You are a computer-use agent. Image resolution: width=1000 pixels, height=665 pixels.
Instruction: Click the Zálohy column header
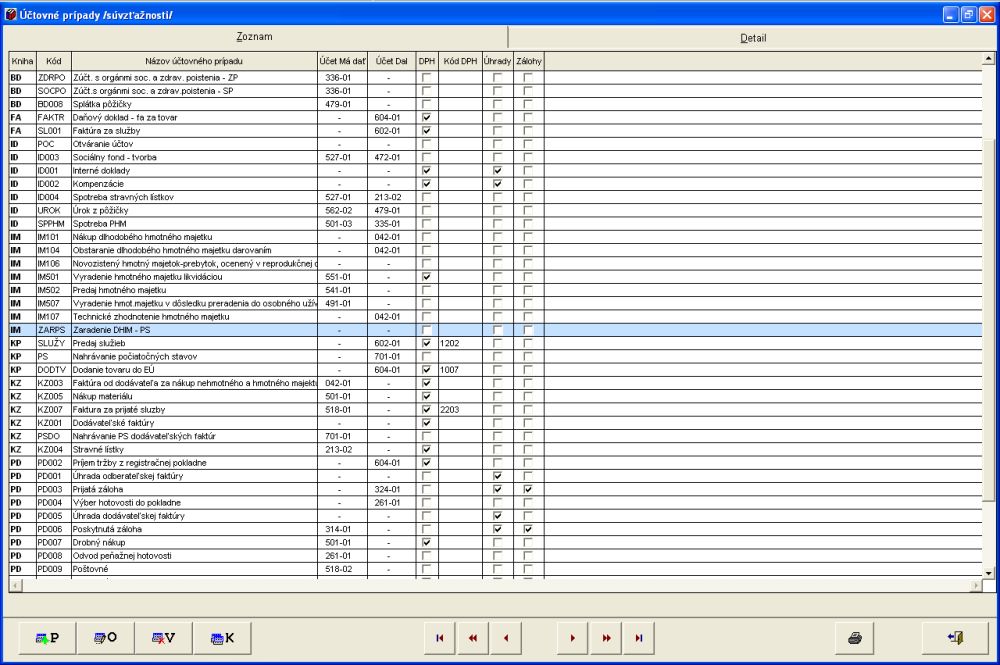[x=529, y=61]
